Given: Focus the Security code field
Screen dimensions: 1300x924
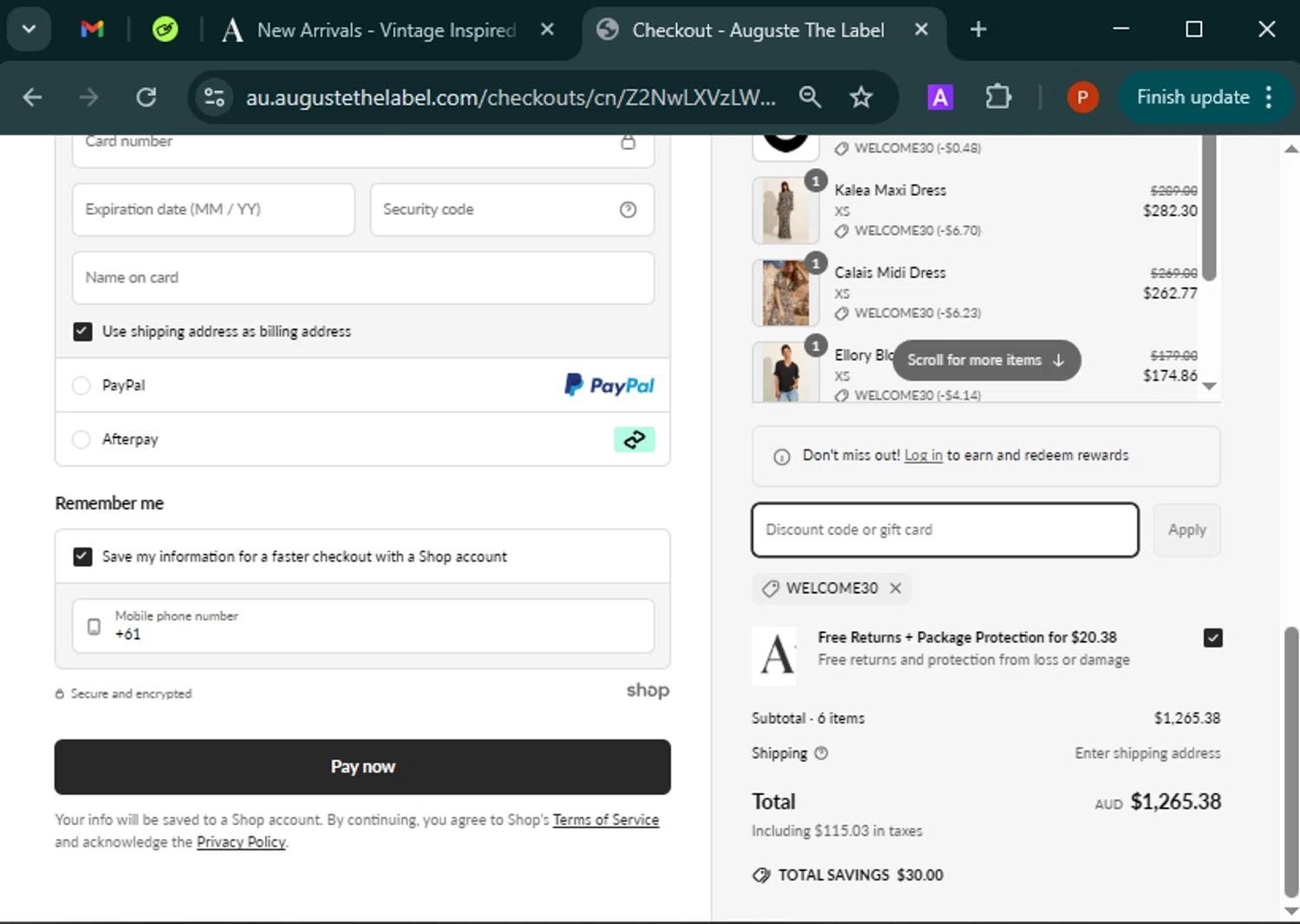Looking at the screenshot, I should click(512, 210).
